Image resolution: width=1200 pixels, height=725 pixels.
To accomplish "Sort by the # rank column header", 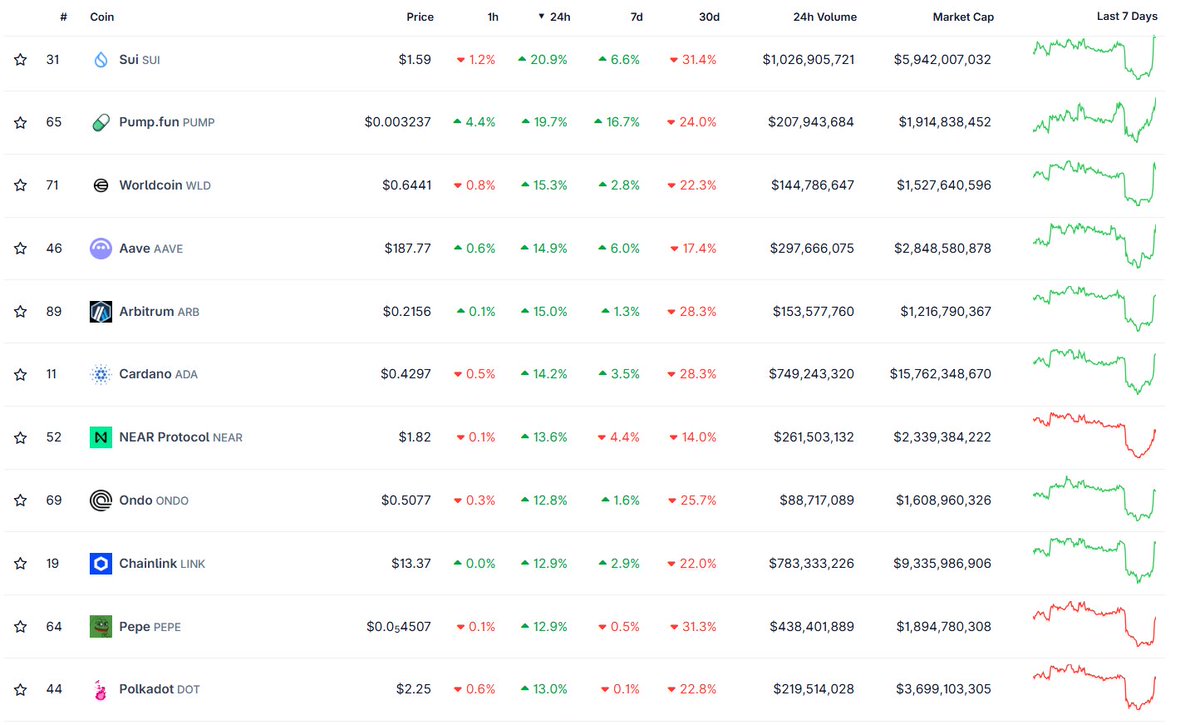I will click(x=63, y=17).
